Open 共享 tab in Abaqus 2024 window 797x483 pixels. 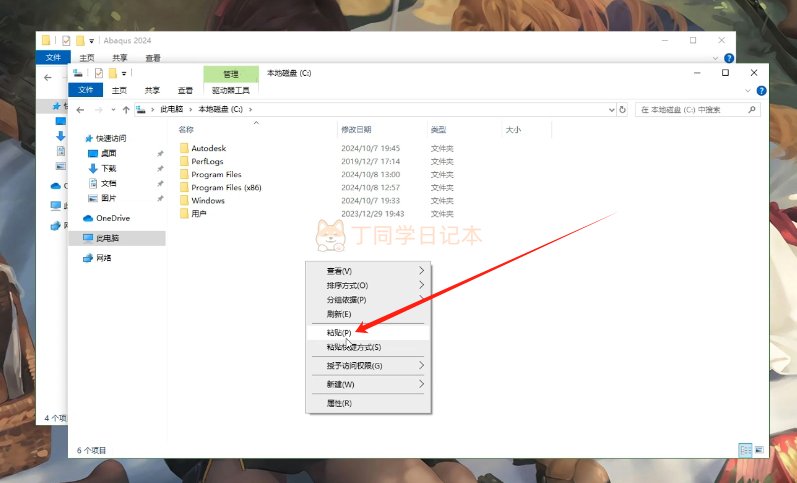tap(120, 58)
